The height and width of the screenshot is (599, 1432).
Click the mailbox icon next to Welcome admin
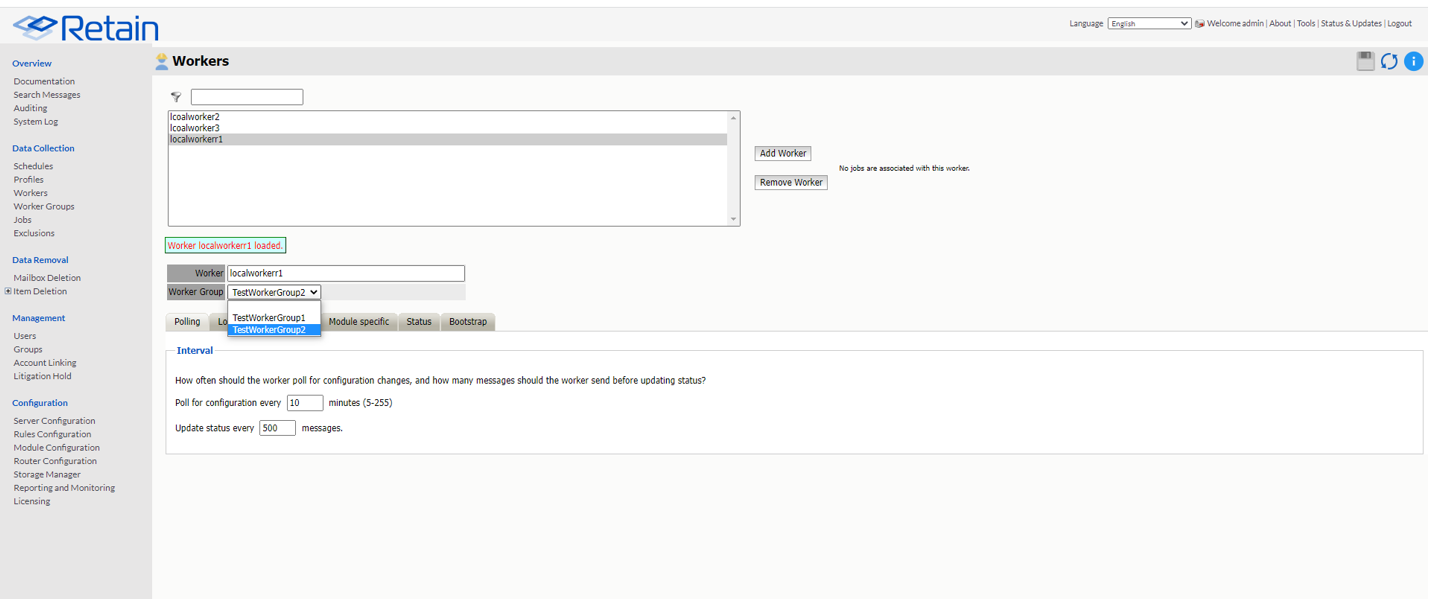point(1199,23)
